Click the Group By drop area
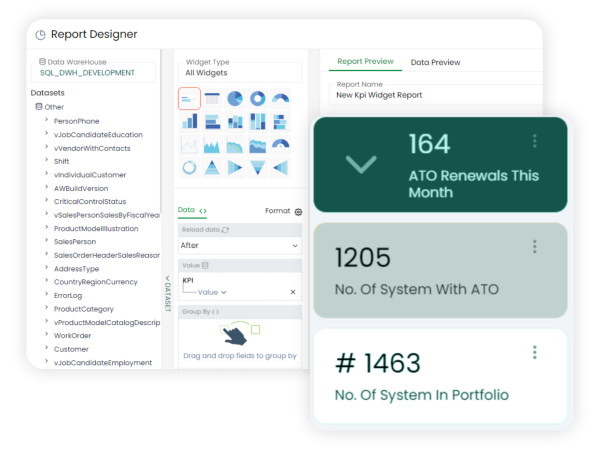The width and height of the screenshot is (600, 450). (240, 344)
